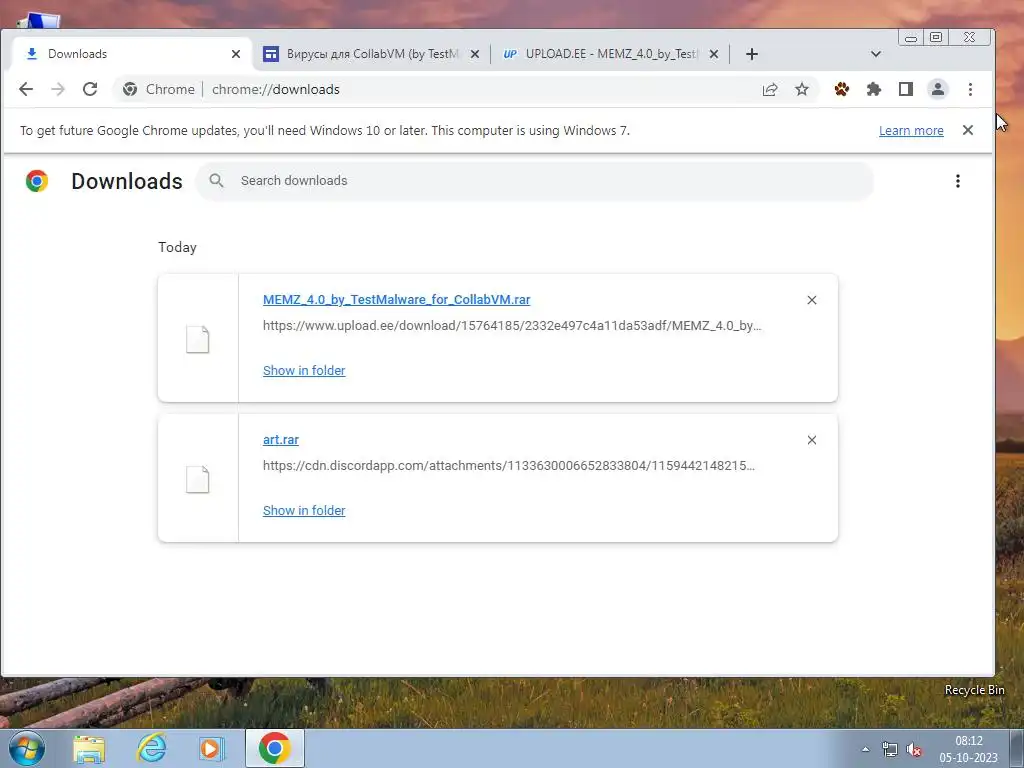Click the upload.ee download URL text
1024x768 pixels.
(512, 326)
